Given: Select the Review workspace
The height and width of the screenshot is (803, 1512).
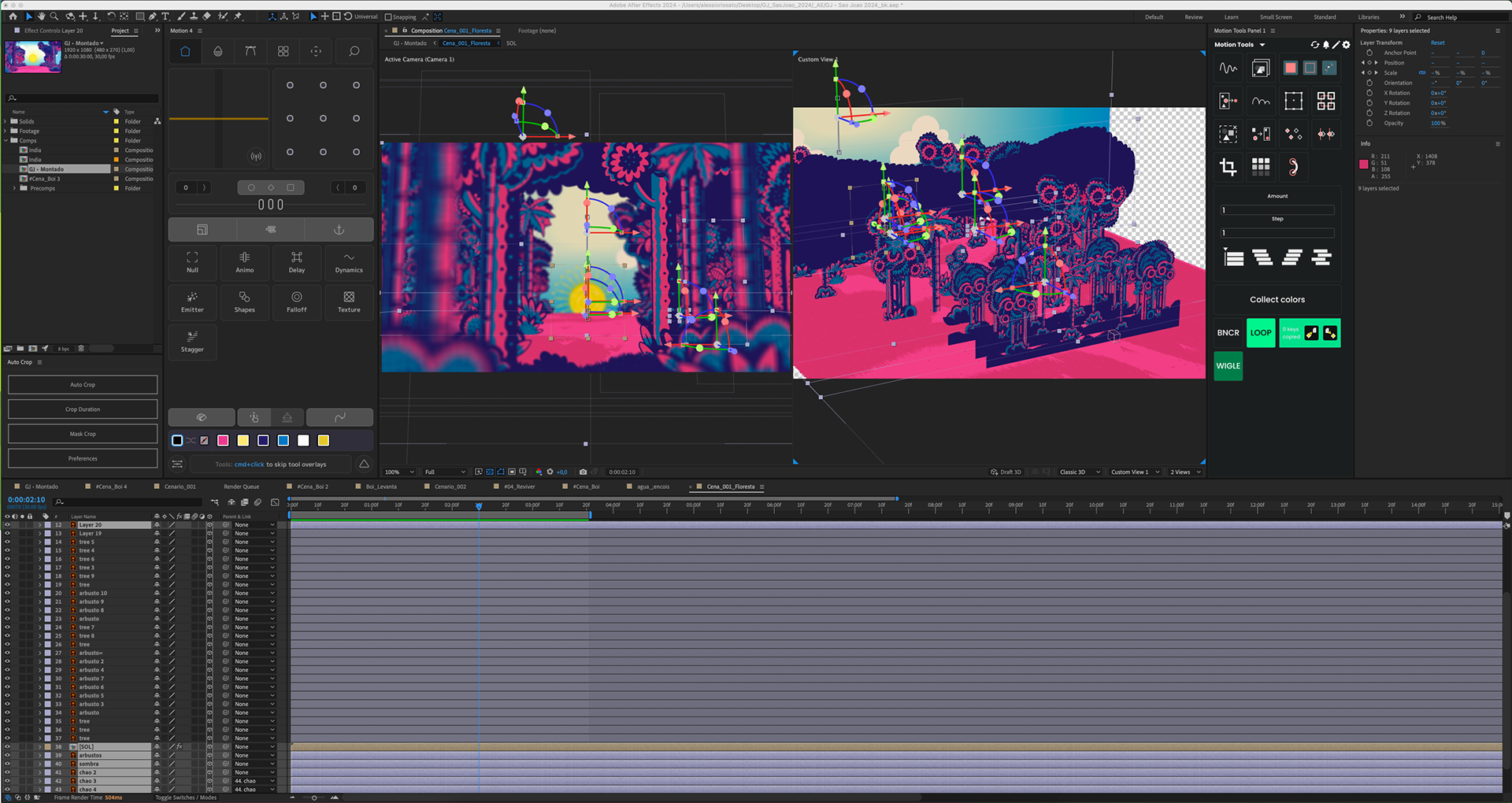Looking at the screenshot, I should click(x=1194, y=17).
